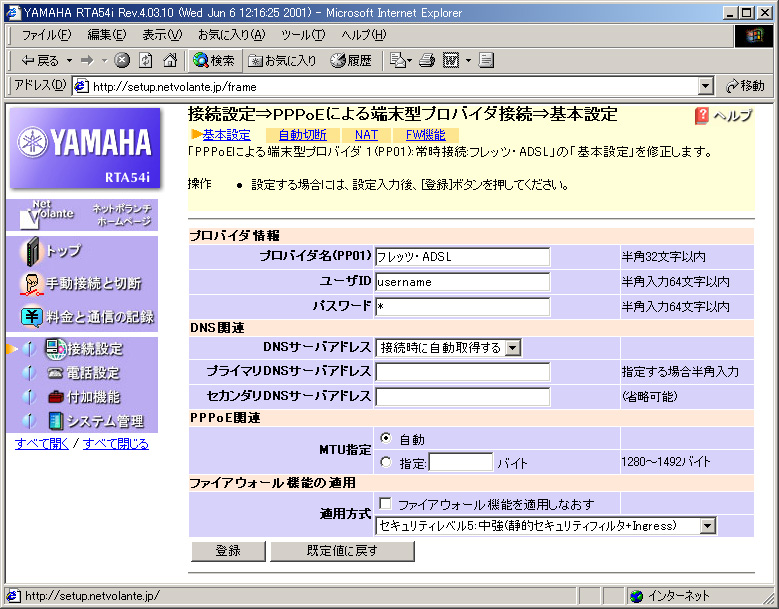Switch to the NAT tab

coord(366,135)
